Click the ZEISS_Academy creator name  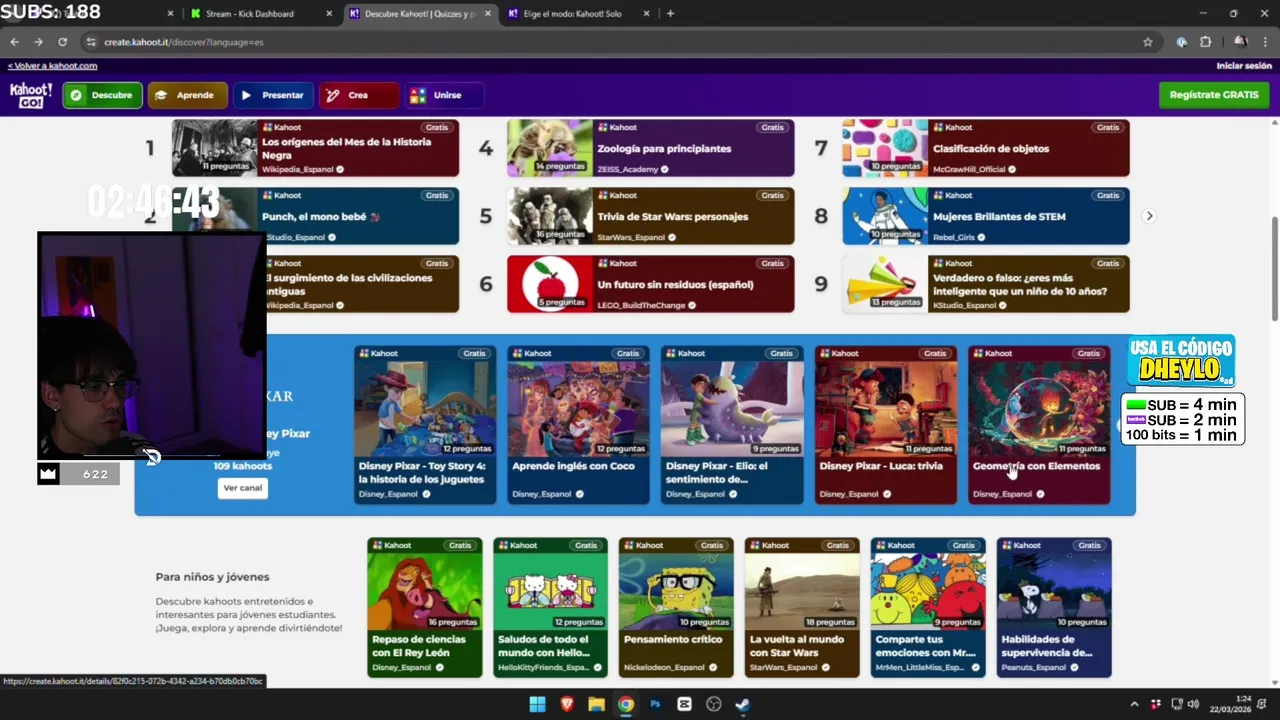628,169
